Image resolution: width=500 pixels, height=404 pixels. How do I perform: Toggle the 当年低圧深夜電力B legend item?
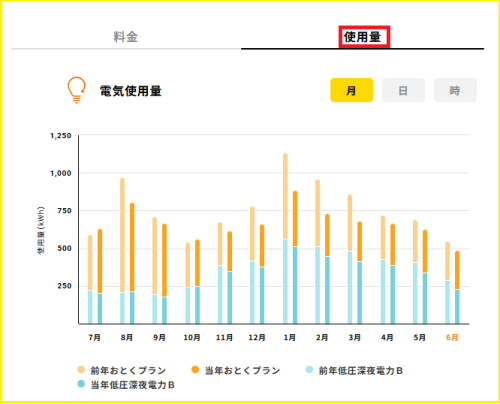coord(126,385)
